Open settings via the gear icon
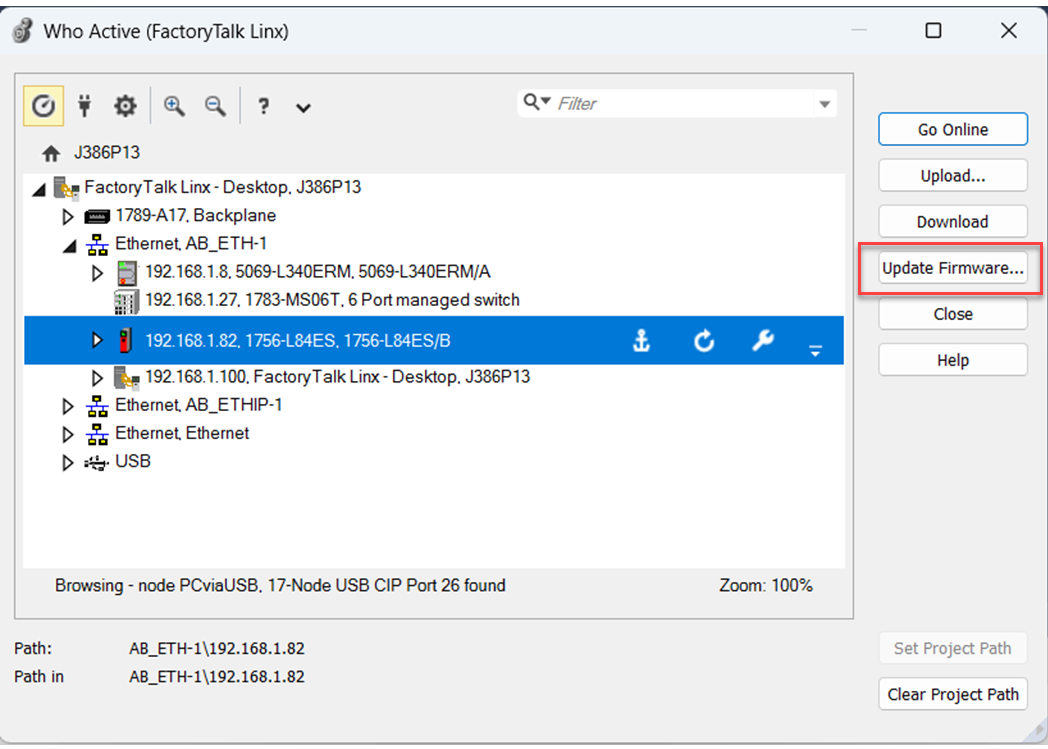This screenshot has height=749, width=1048. tap(125, 106)
